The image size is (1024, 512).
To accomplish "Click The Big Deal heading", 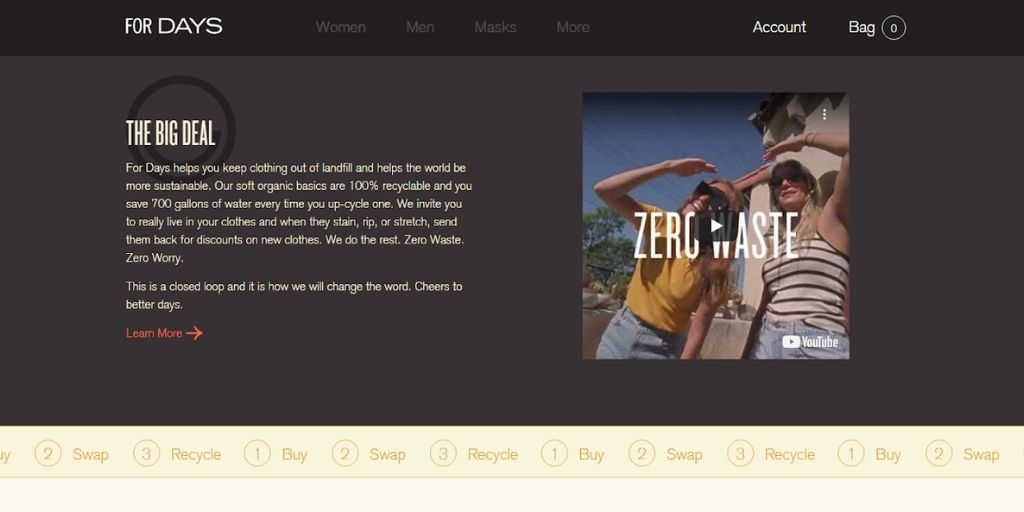I will (x=170, y=133).
